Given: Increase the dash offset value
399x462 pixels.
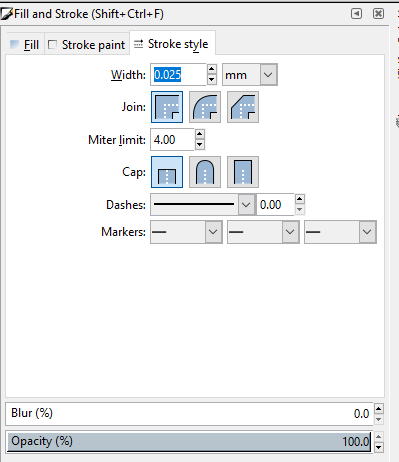Looking at the screenshot, I should (300, 199).
